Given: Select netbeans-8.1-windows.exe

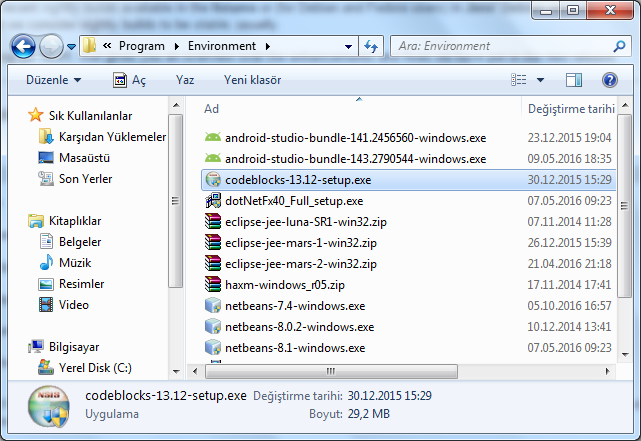Looking at the screenshot, I should [x=295, y=348].
